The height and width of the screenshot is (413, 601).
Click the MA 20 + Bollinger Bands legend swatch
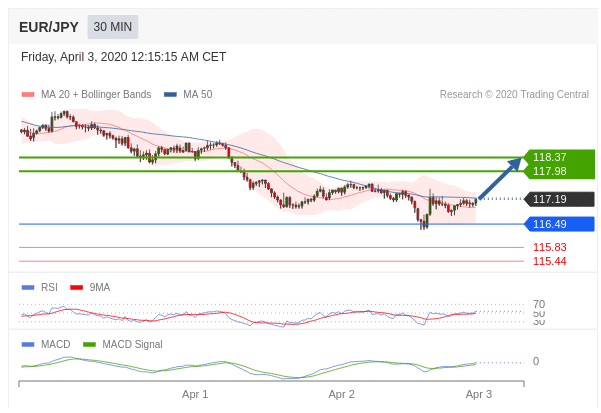tap(28, 94)
